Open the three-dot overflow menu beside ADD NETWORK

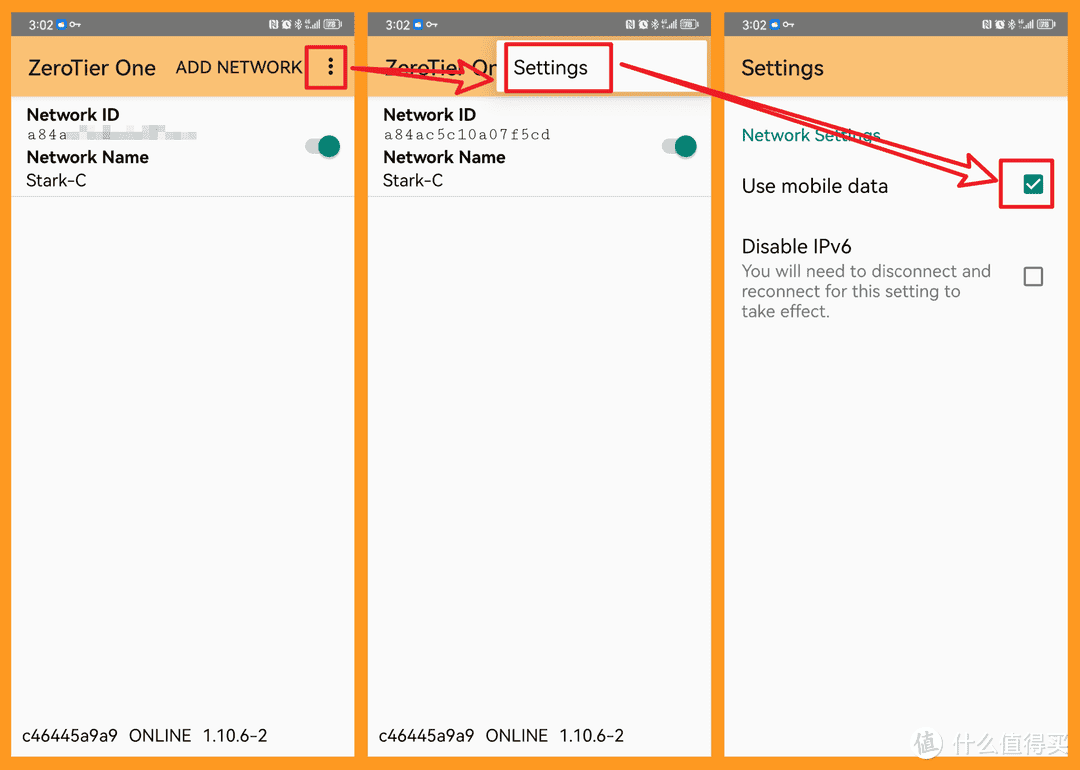(x=330, y=68)
